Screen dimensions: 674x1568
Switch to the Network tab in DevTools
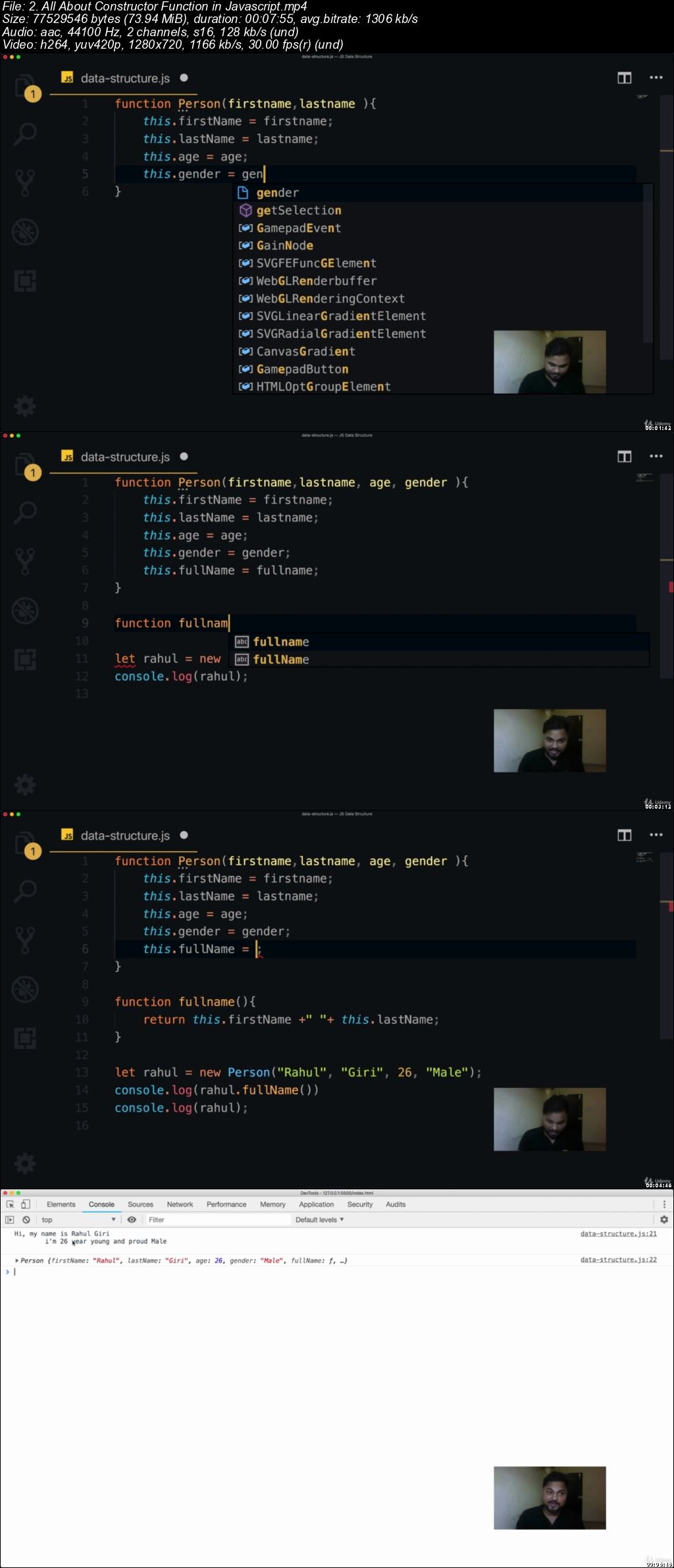click(x=180, y=1204)
